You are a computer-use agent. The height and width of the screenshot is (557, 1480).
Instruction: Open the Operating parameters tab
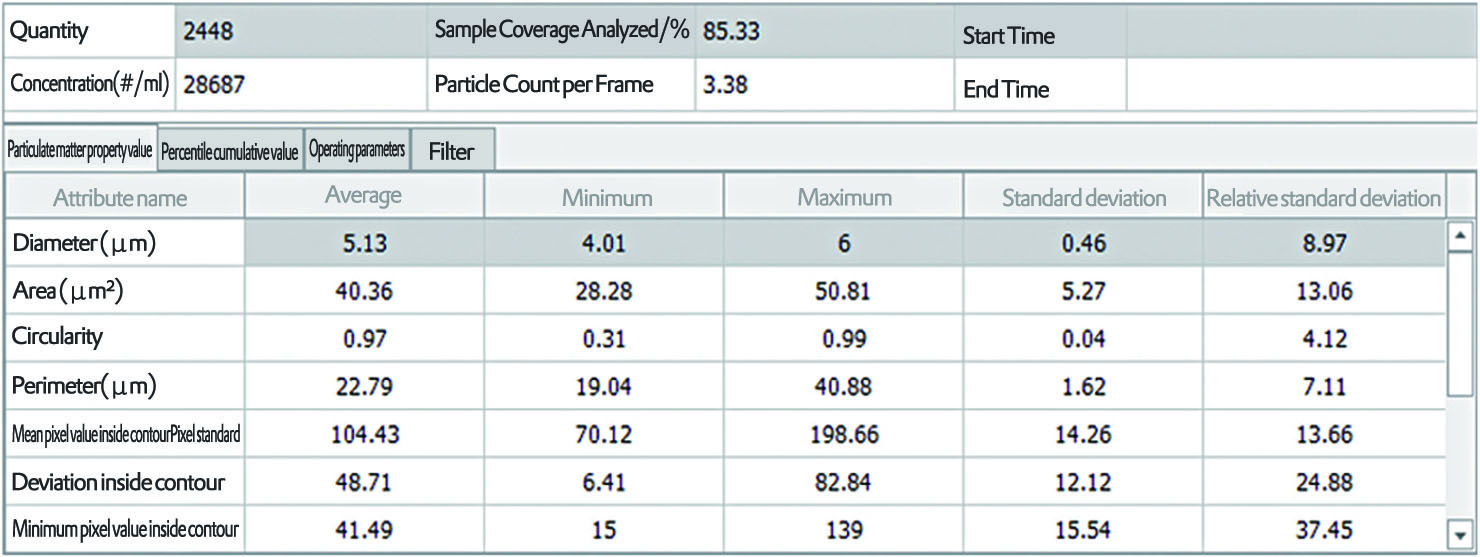tap(357, 150)
